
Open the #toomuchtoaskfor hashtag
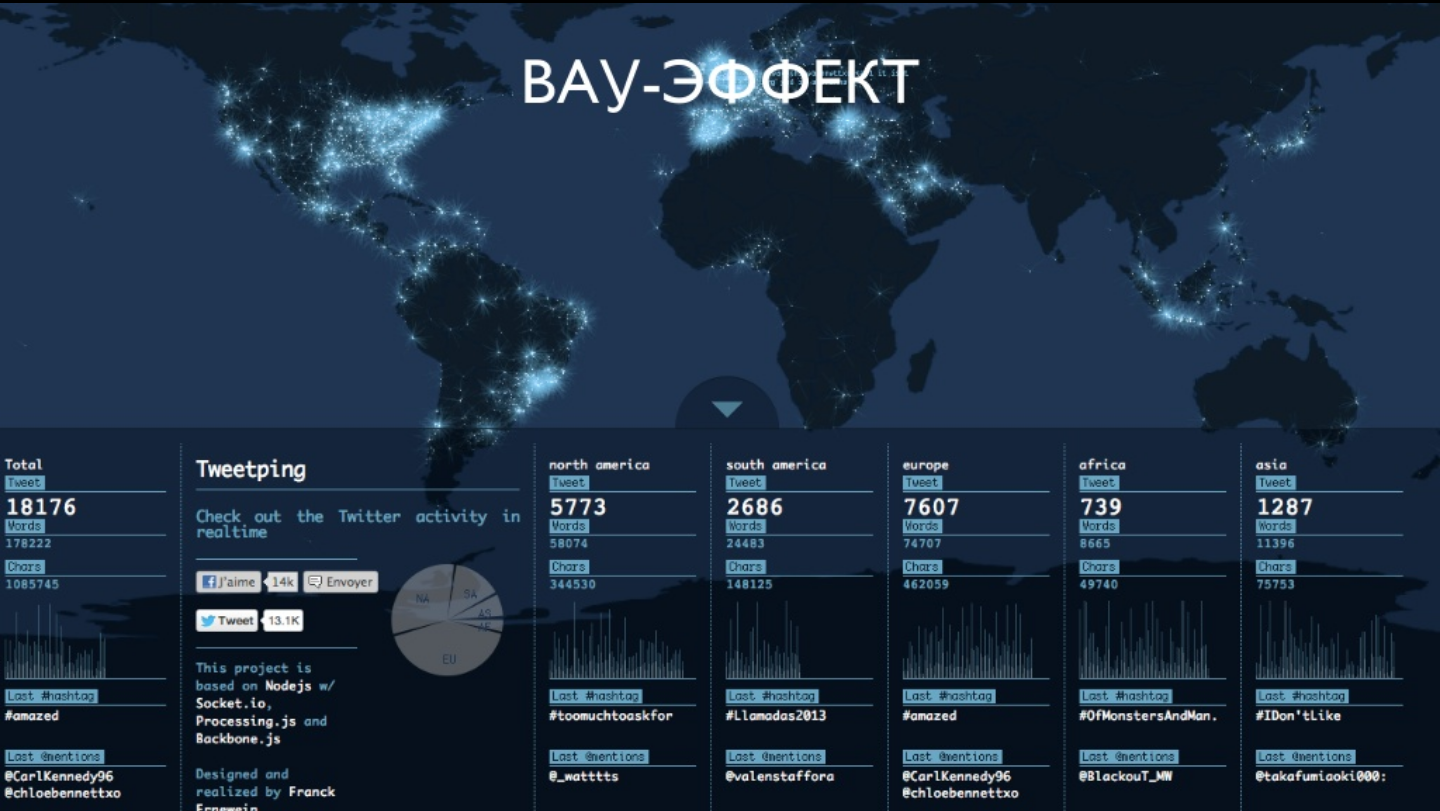pyautogui.click(x=611, y=716)
